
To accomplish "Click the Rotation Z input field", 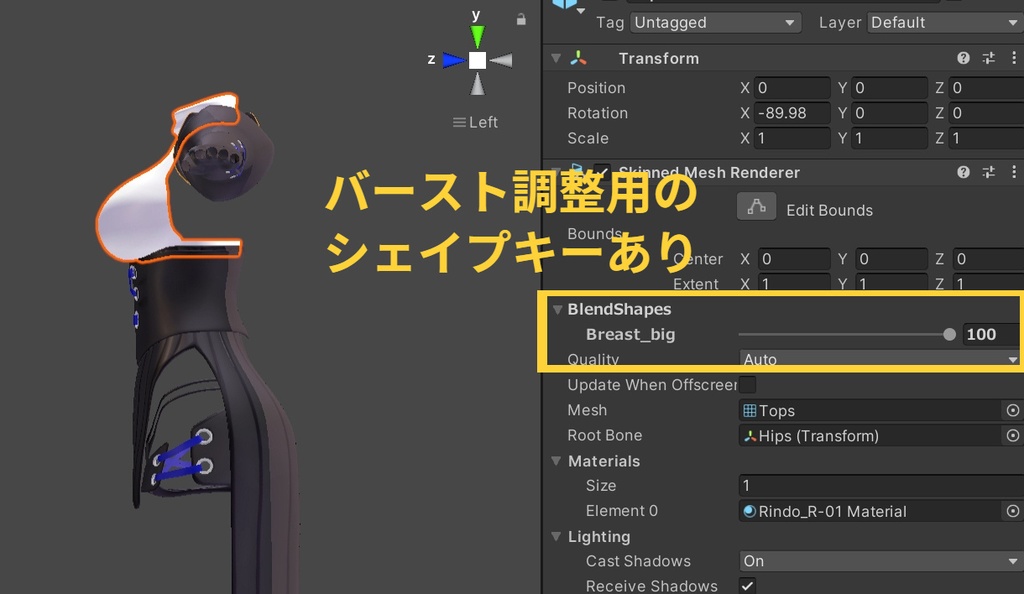I will [x=986, y=113].
